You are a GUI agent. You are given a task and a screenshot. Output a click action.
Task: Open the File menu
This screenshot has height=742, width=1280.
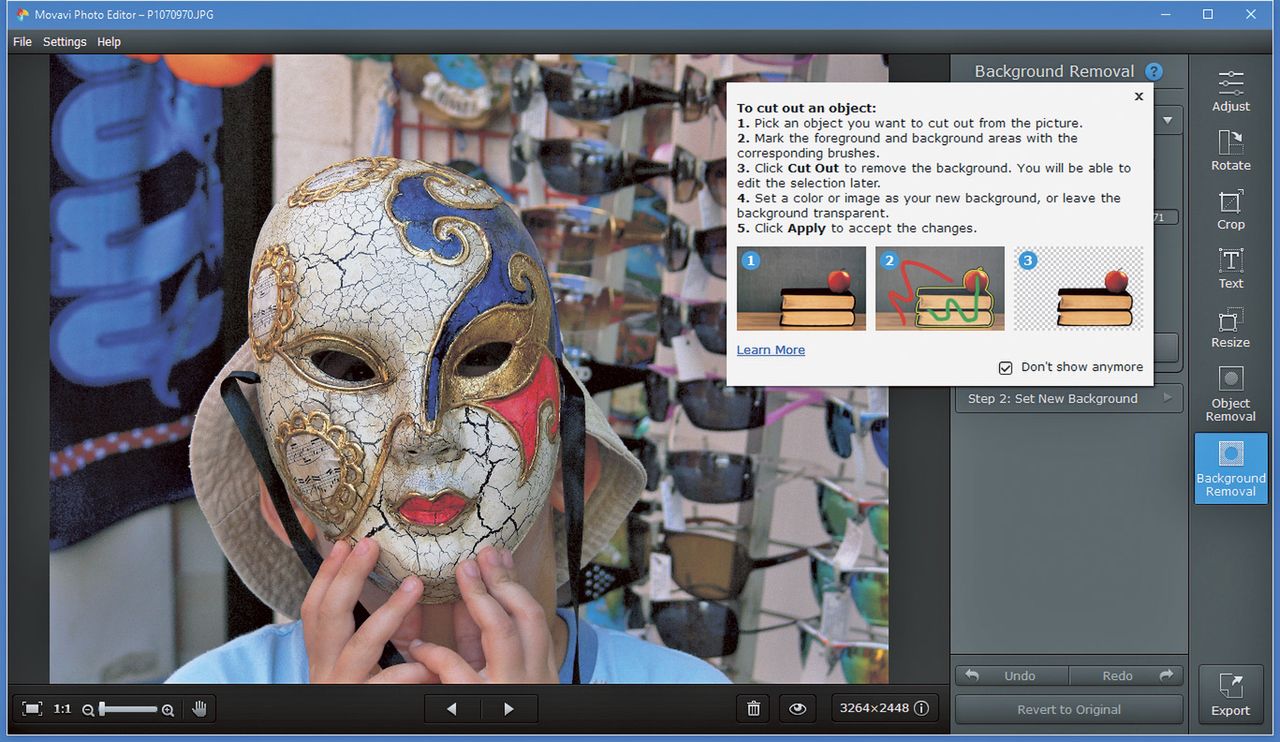tap(22, 42)
